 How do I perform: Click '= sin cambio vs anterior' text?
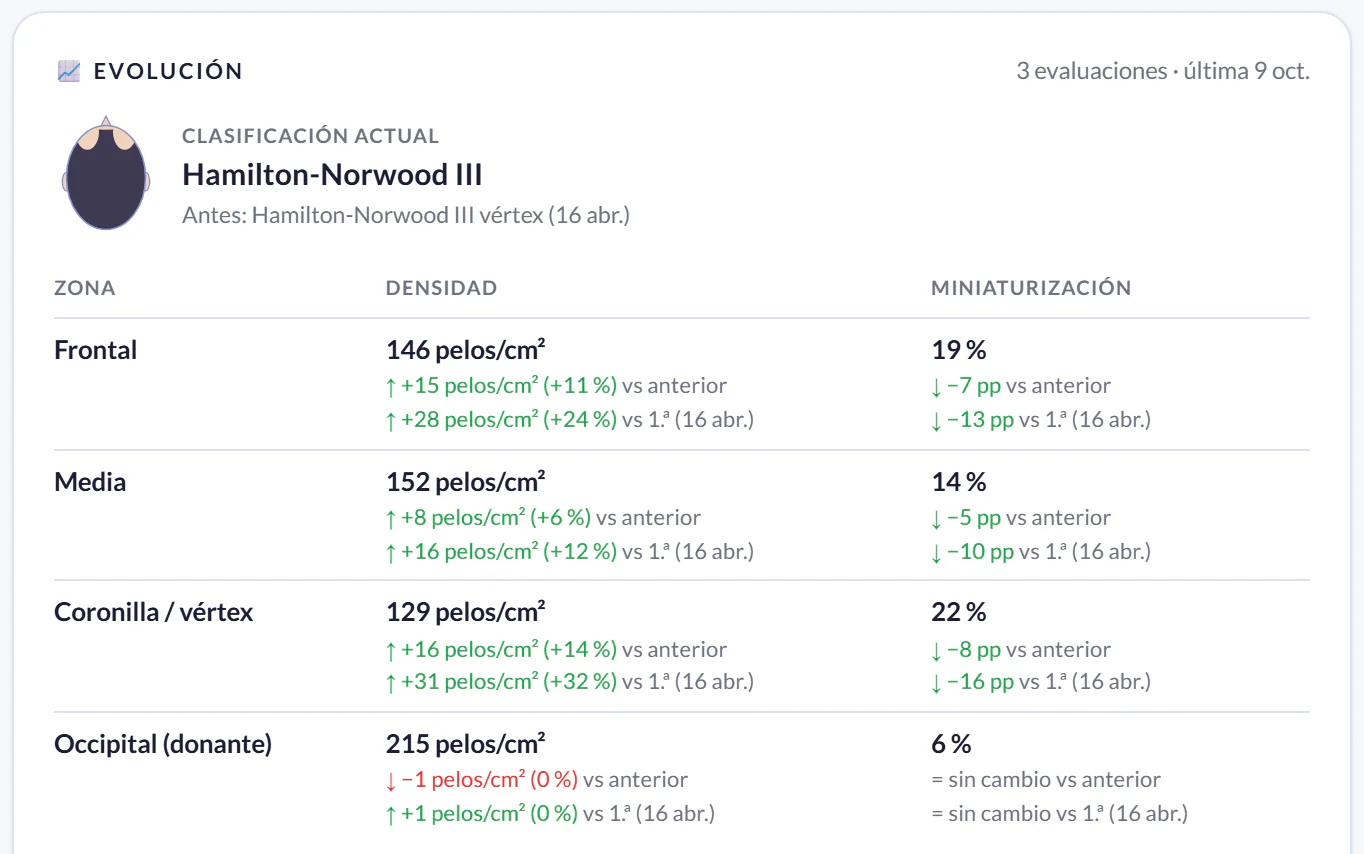(1047, 780)
